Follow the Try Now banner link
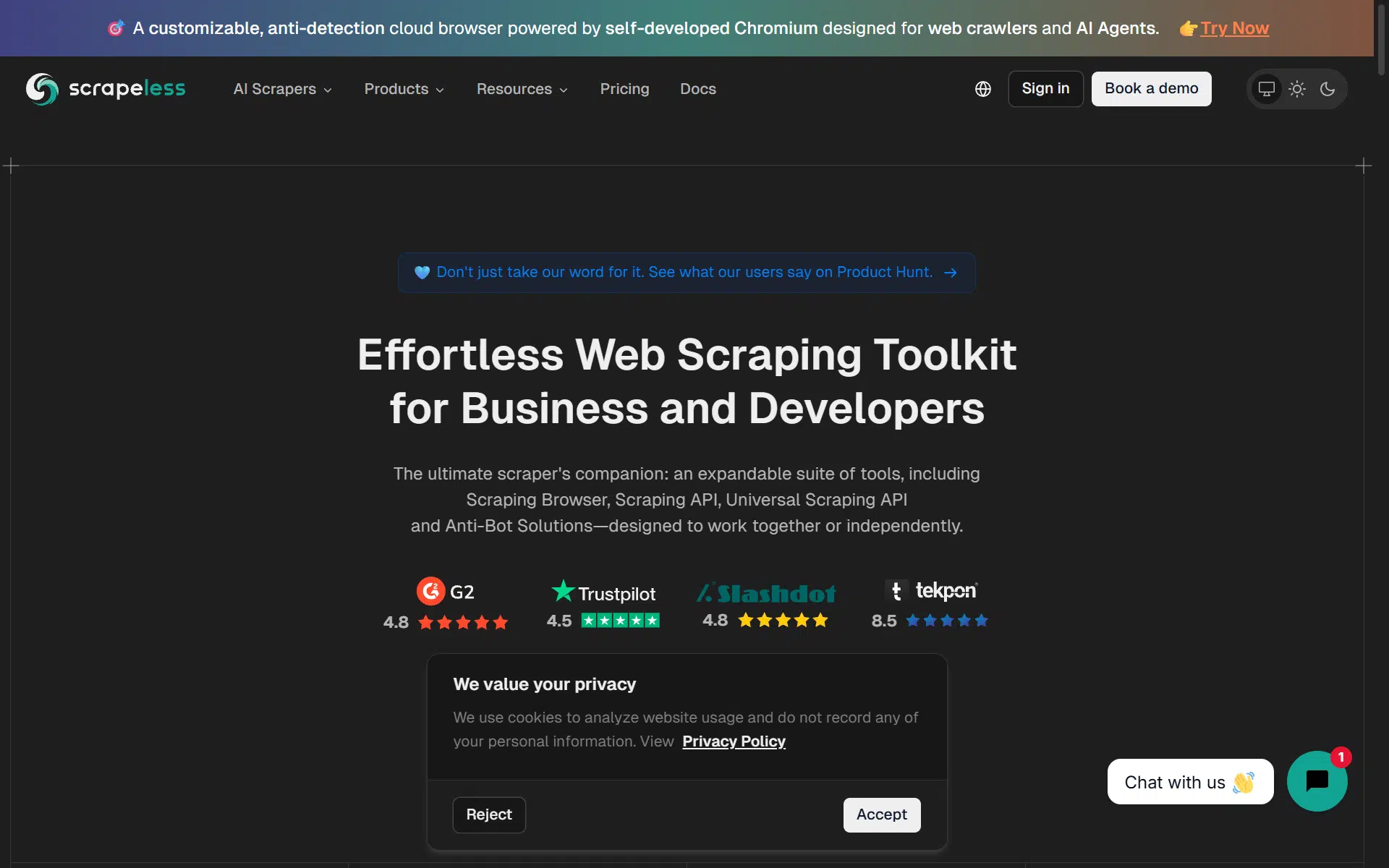The width and height of the screenshot is (1389, 868). (x=1234, y=28)
